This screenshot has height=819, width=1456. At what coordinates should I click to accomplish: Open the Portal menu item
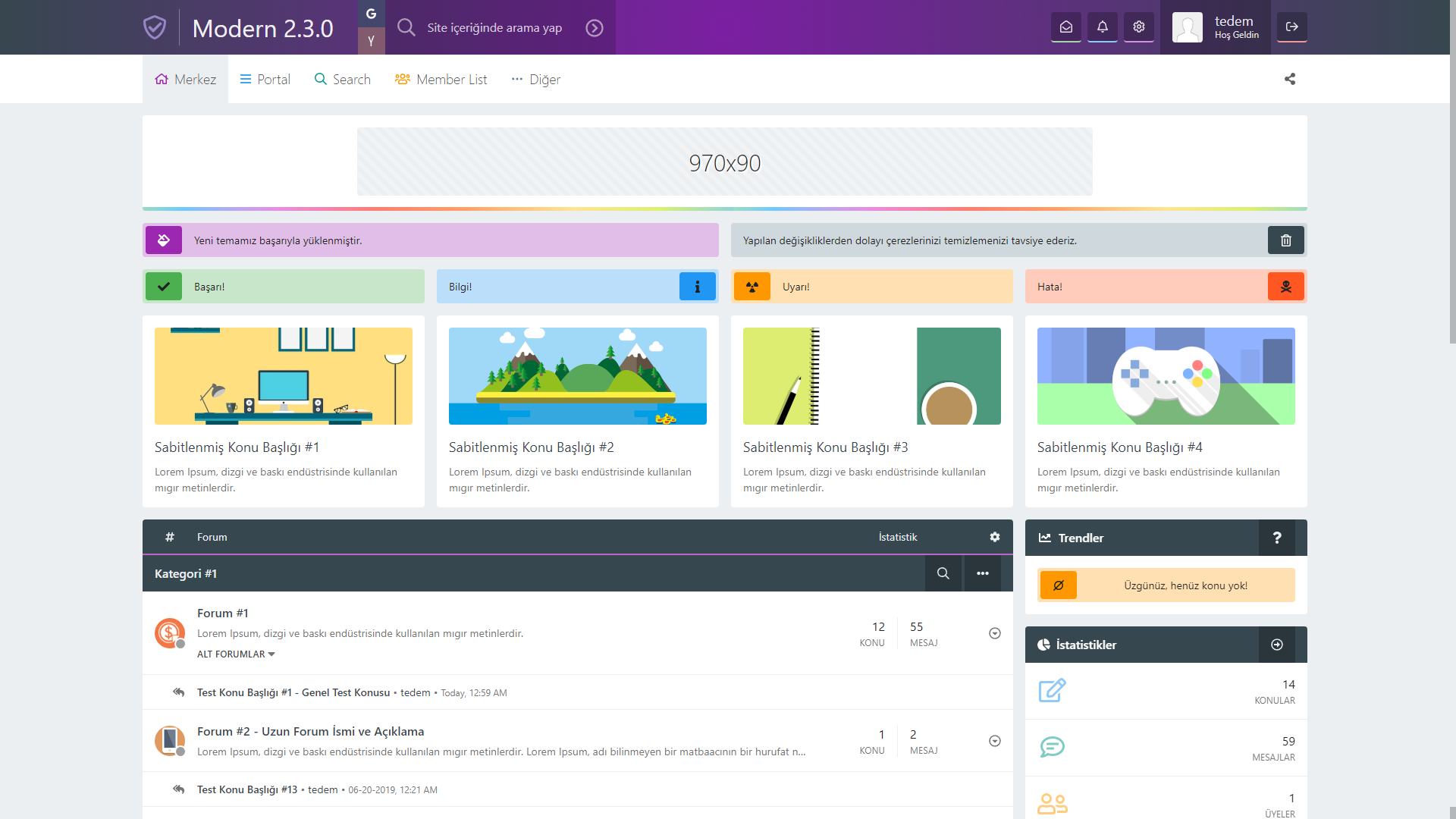coord(265,80)
